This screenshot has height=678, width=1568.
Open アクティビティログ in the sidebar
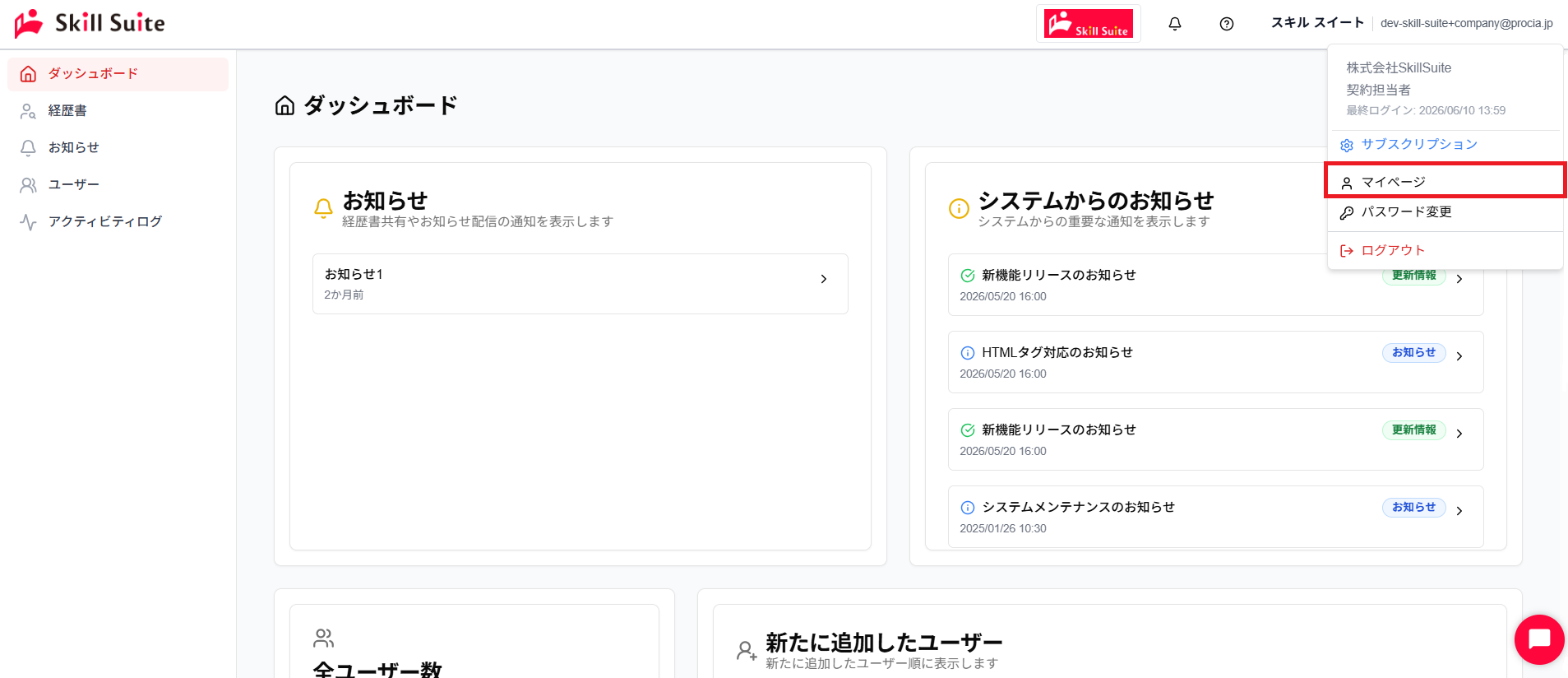[118, 222]
